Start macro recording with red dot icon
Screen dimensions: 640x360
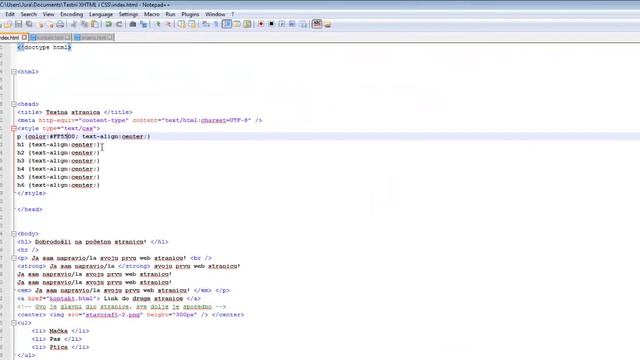(x=261, y=24)
